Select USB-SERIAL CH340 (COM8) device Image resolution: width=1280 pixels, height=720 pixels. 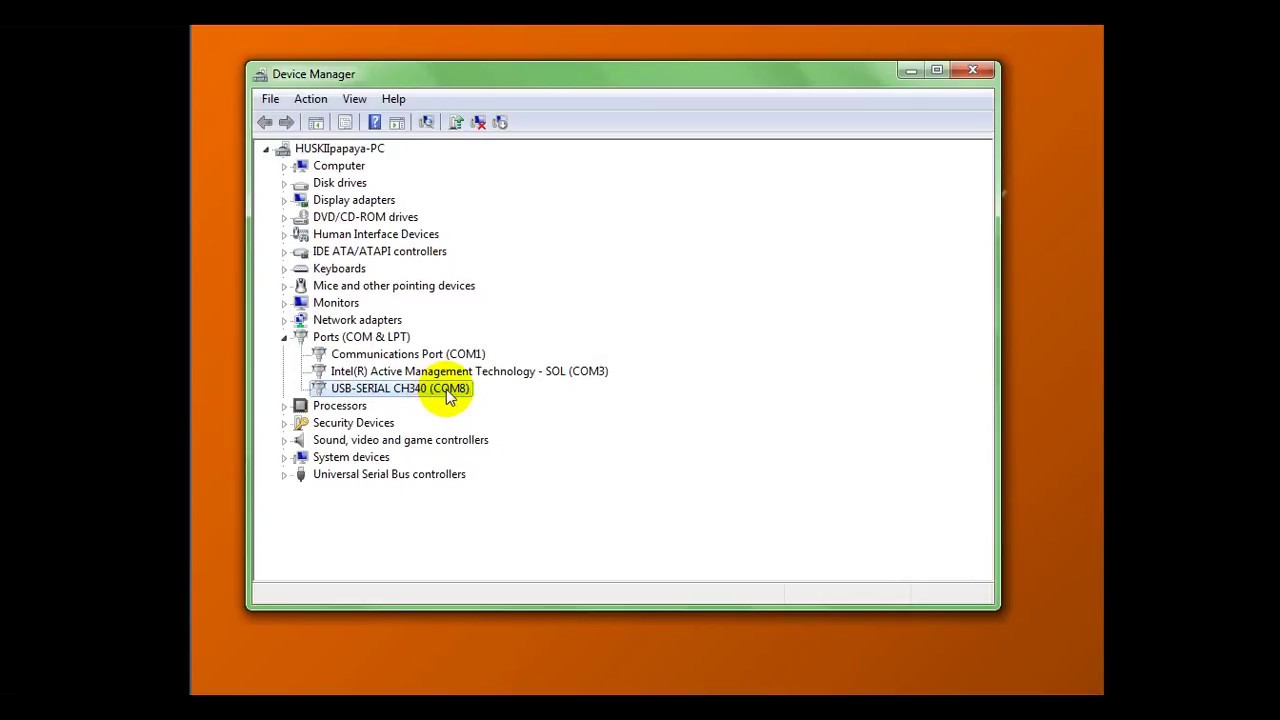coord(400,388)
